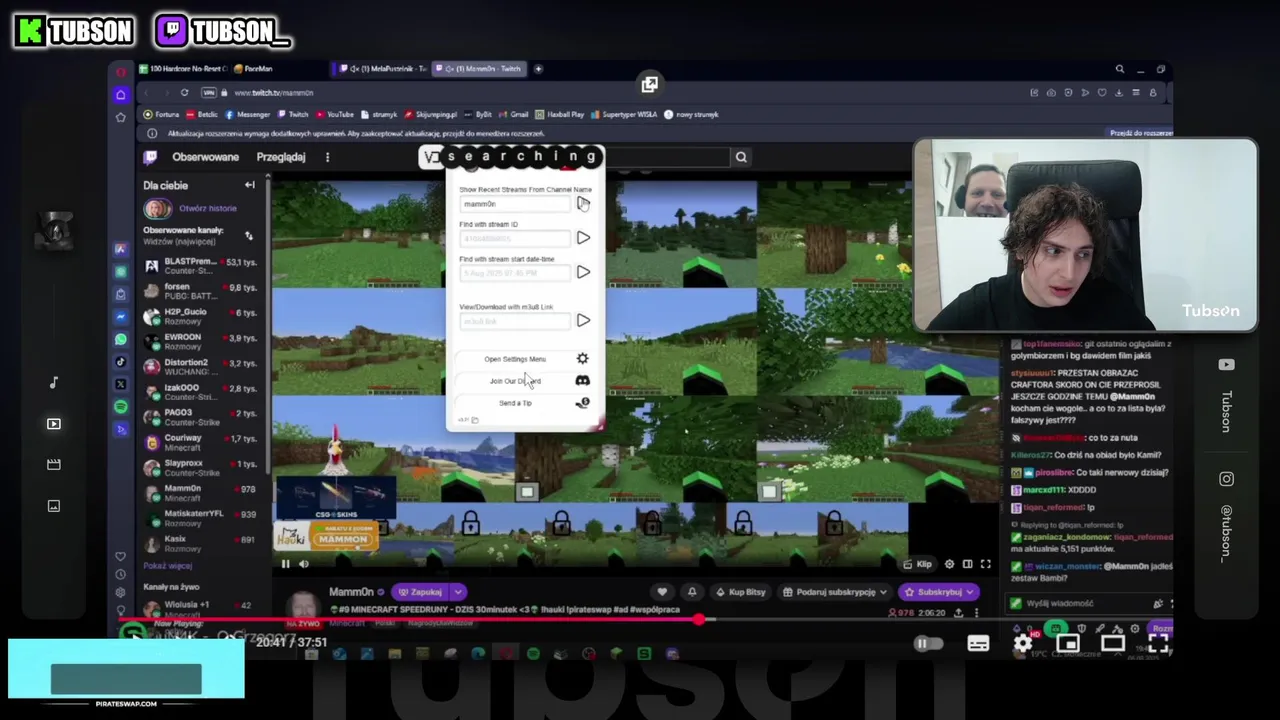Toggle the notification bell under stream

(692, 592)
